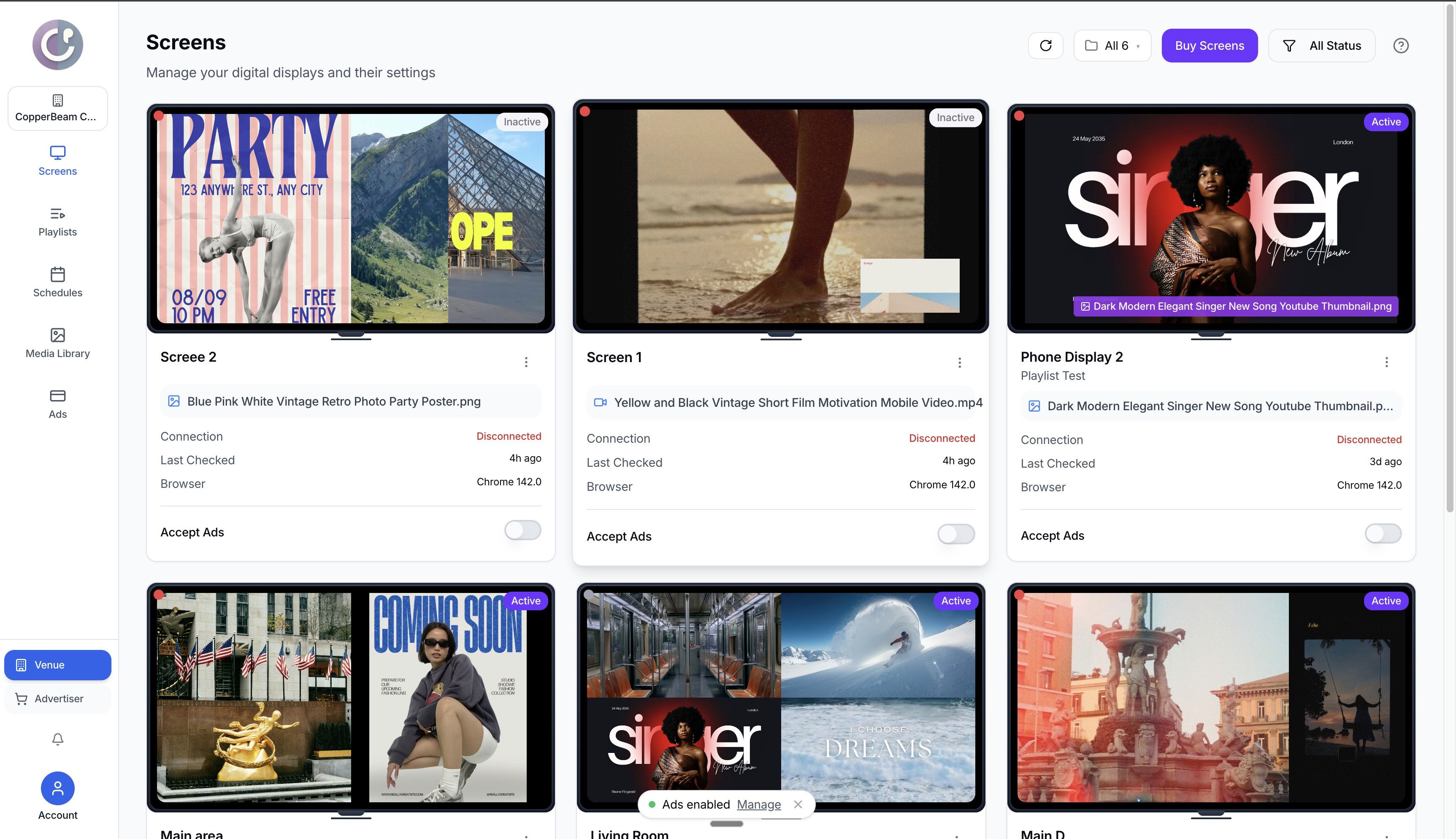Dismiss the Ads enabled notification
Image resolution: width=1456 pixels, height=839 pixels.
point(798,804)
